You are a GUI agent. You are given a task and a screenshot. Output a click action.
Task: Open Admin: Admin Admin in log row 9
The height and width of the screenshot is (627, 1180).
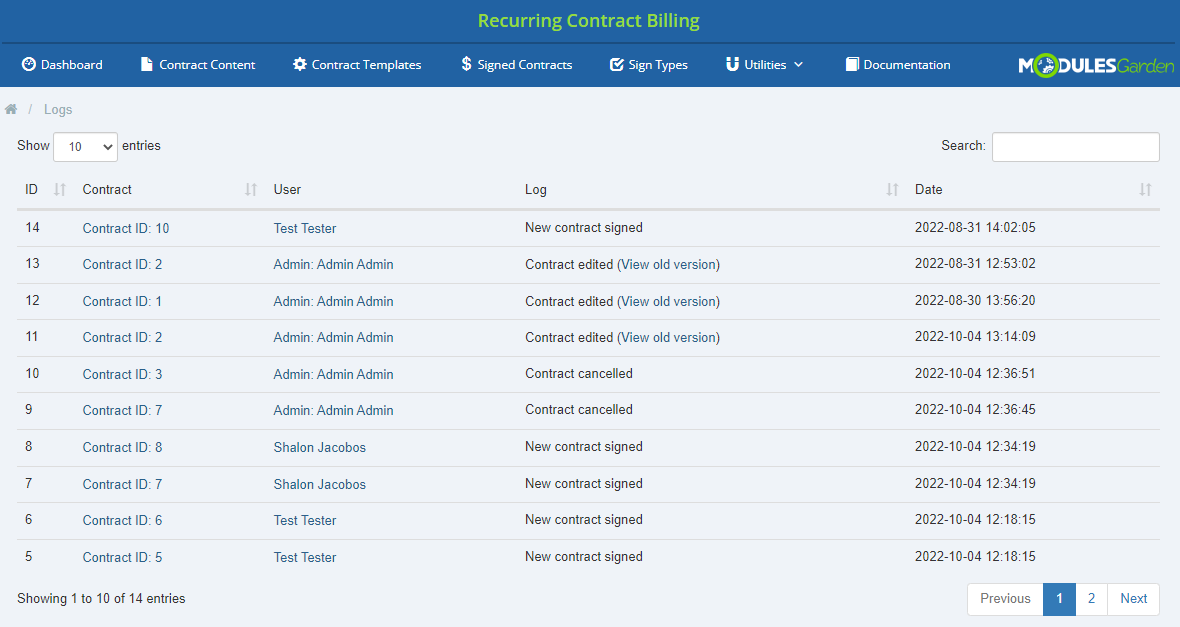pos(333,410)
